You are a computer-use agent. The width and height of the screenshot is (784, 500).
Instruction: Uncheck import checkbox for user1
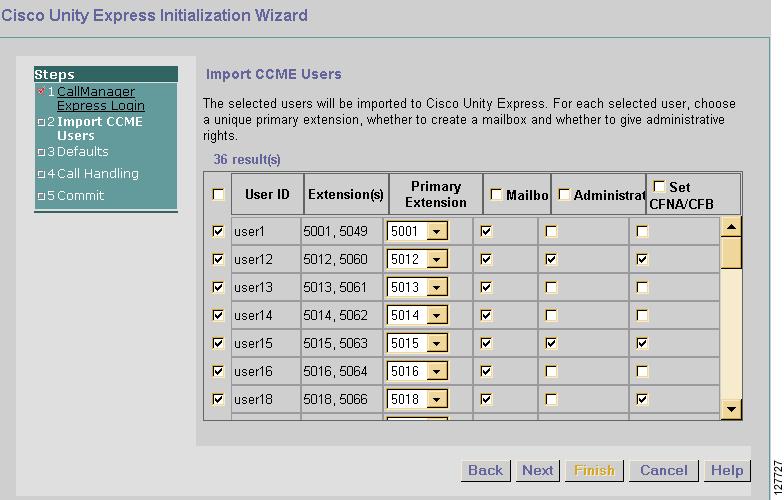(218, 231)
